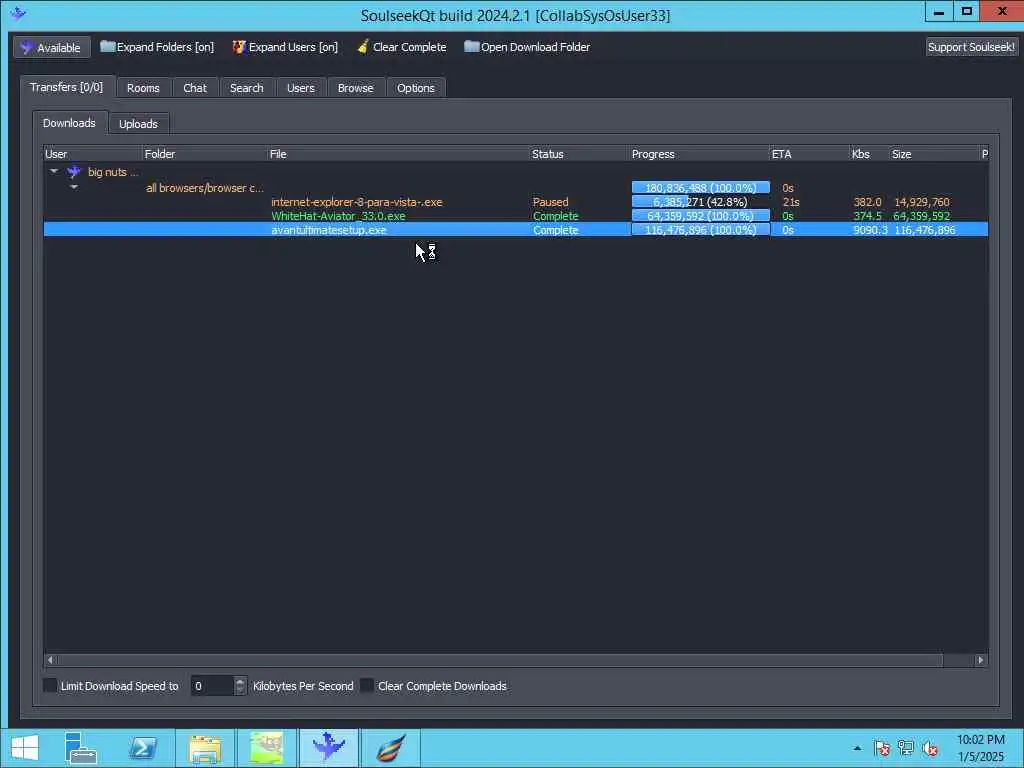Sort by the Size column header

coord(935,154)
